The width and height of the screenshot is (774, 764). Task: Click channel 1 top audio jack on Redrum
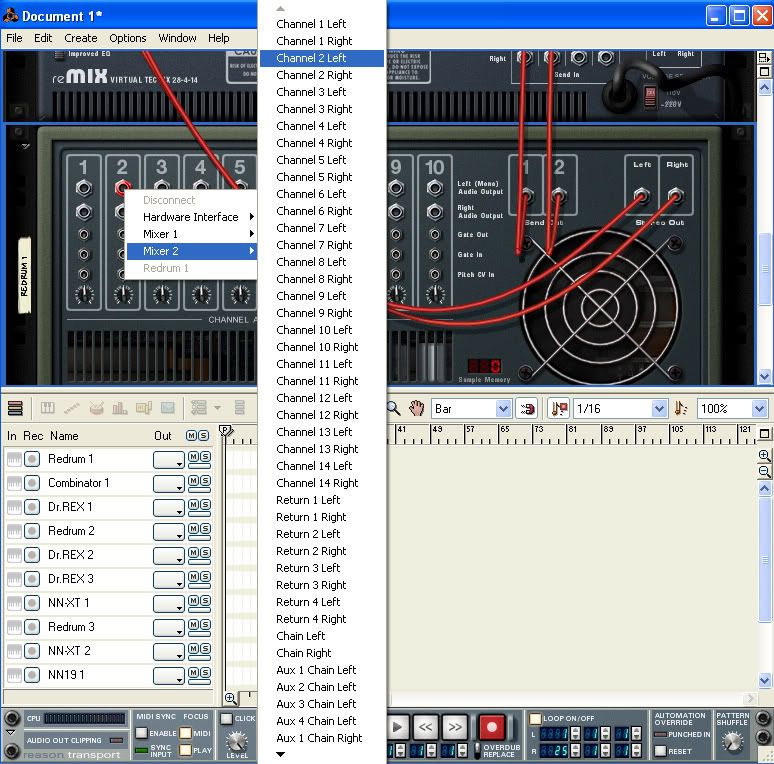(83, 188)
